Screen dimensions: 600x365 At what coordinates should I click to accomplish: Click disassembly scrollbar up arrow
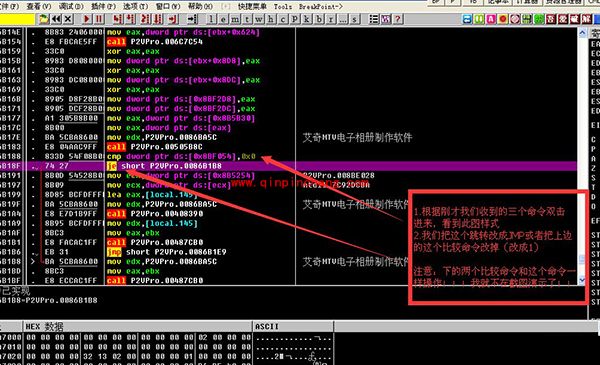pyautogui.click(x=582, y=33)
